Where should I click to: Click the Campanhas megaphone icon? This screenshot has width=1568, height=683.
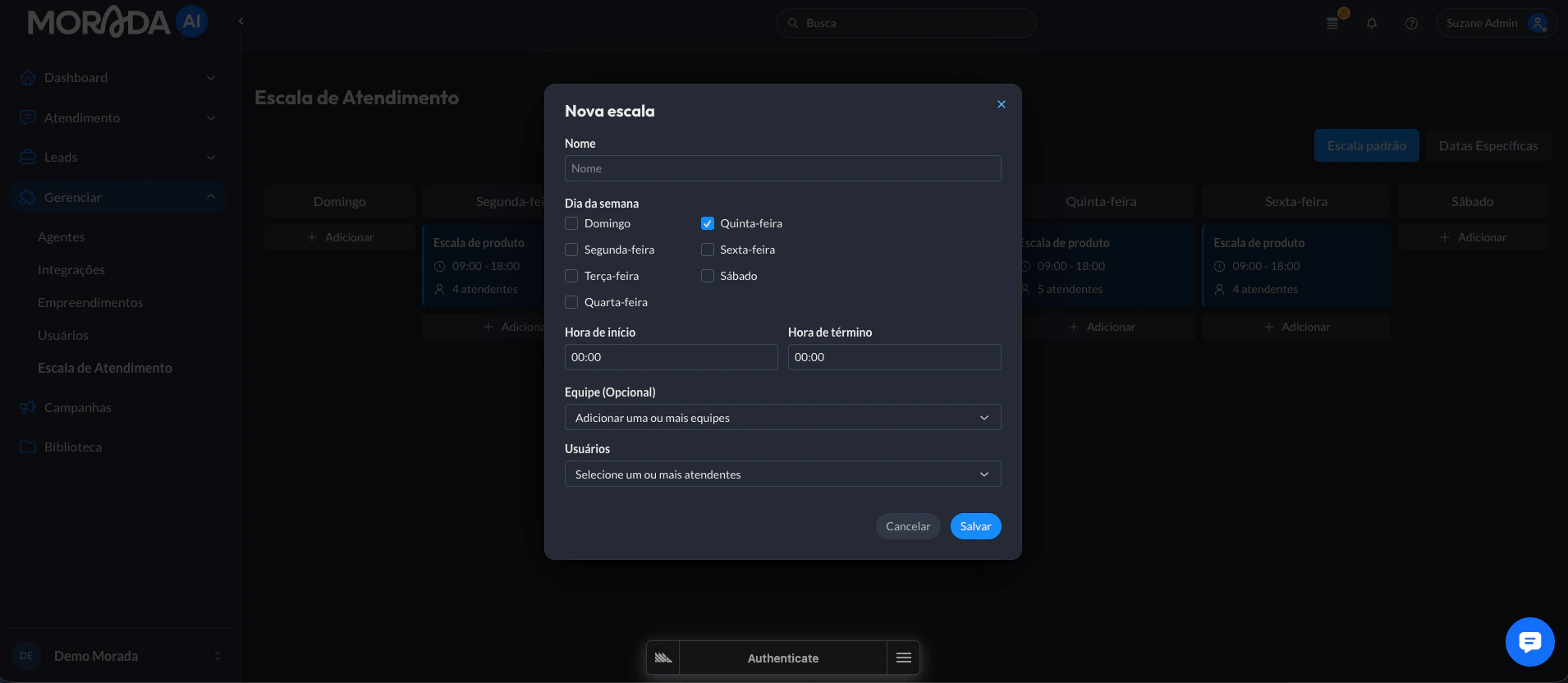point(28,407)
